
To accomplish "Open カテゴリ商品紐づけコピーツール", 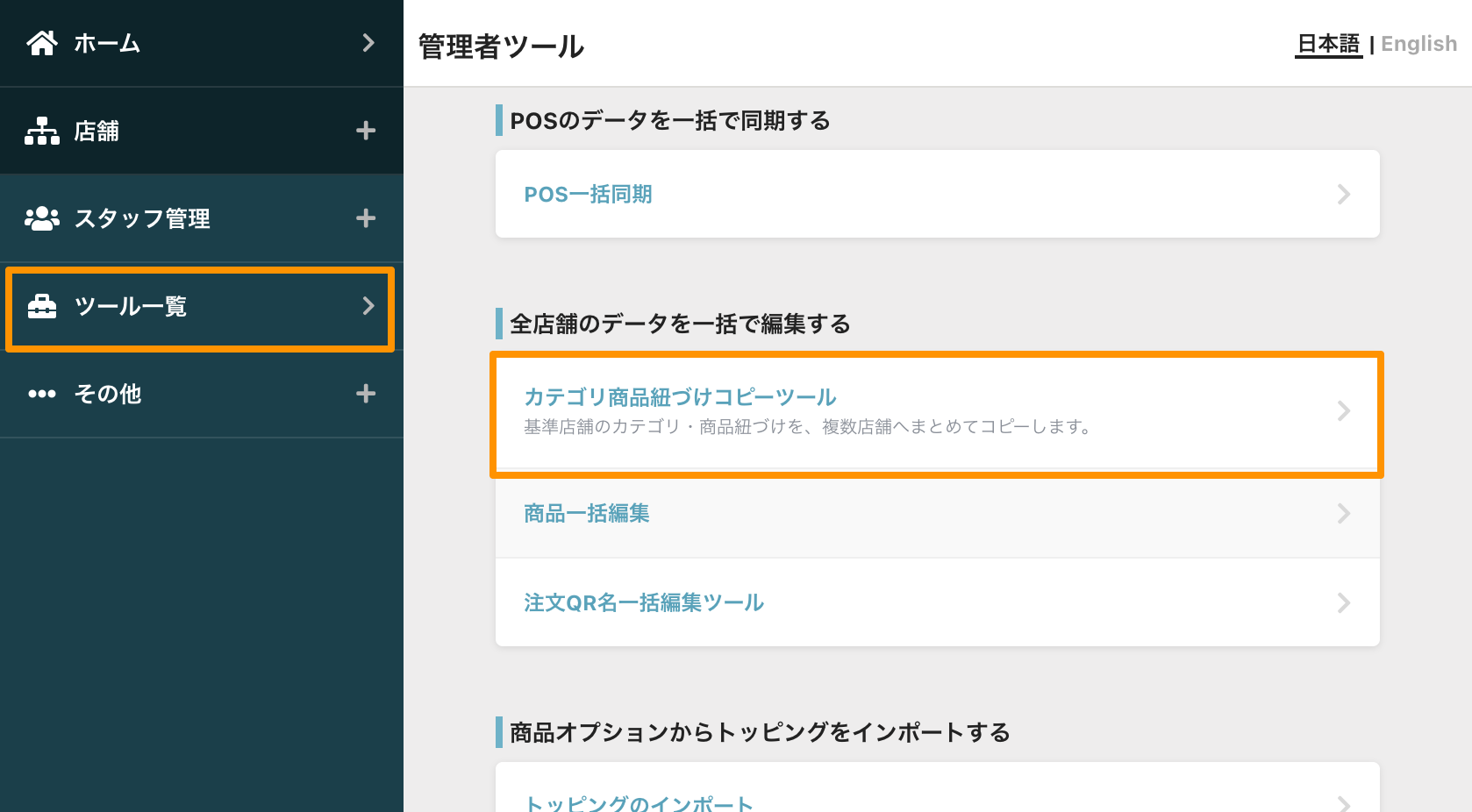I will [x=937, y=411].
